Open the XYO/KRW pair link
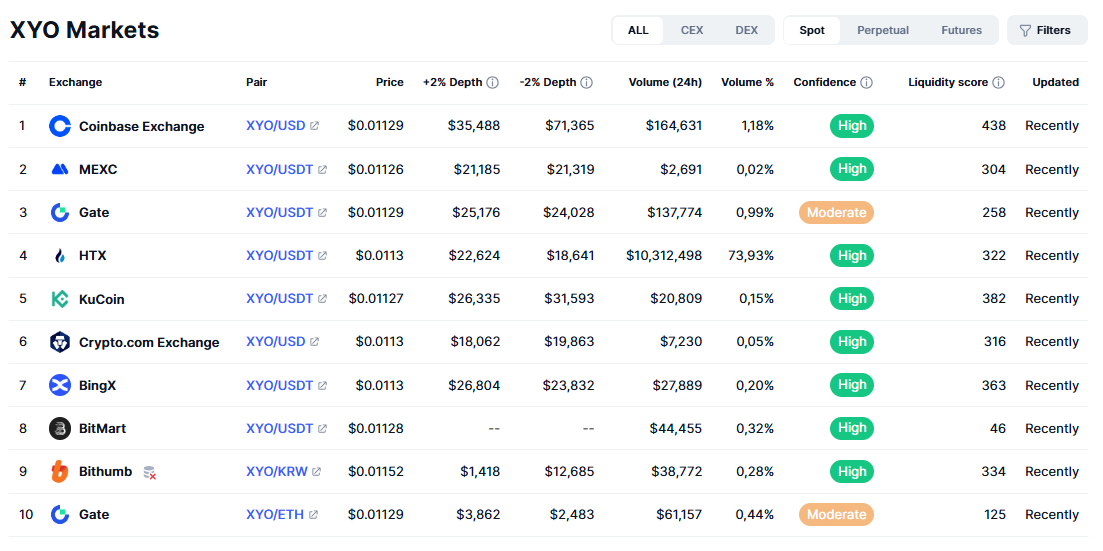Viewport: 1103px width, 551px height. click(276, 471)
